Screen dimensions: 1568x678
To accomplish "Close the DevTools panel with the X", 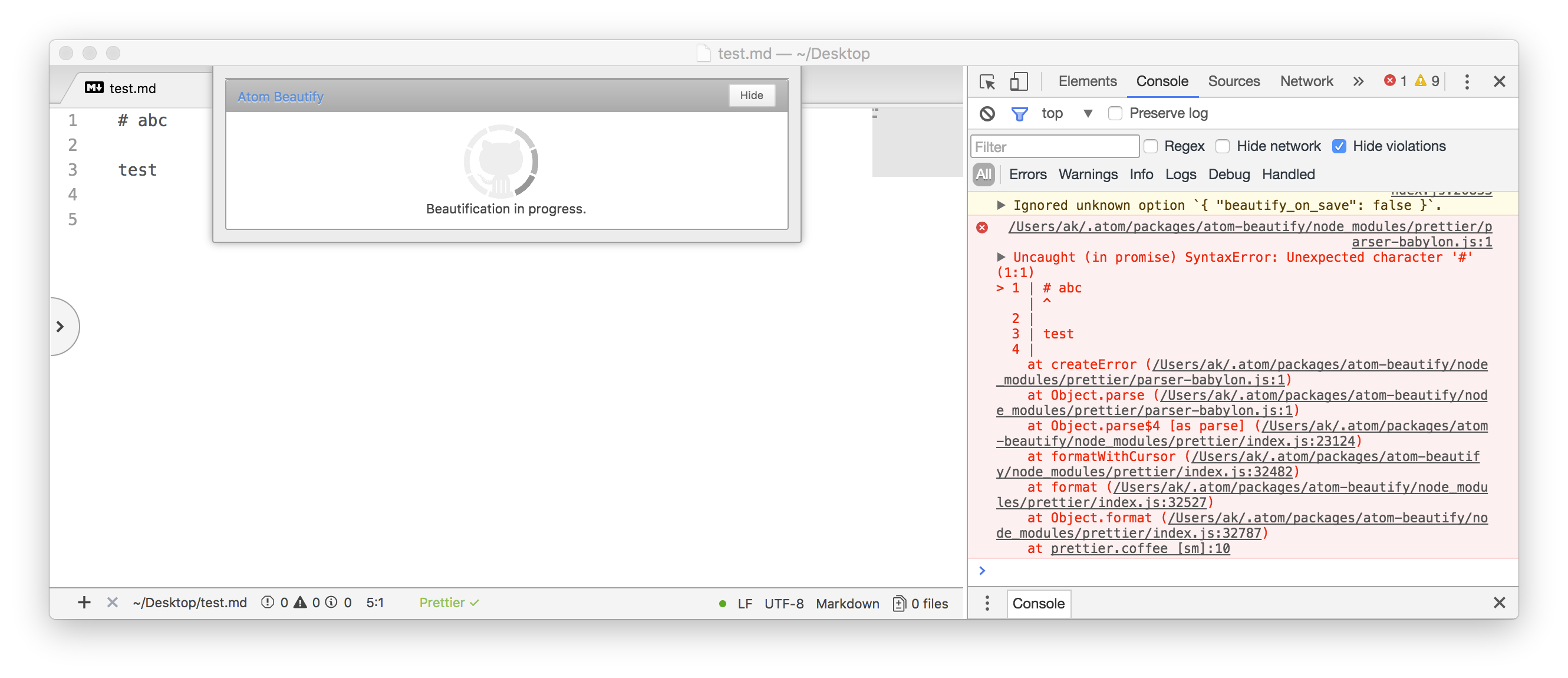I will [1498, 81].
